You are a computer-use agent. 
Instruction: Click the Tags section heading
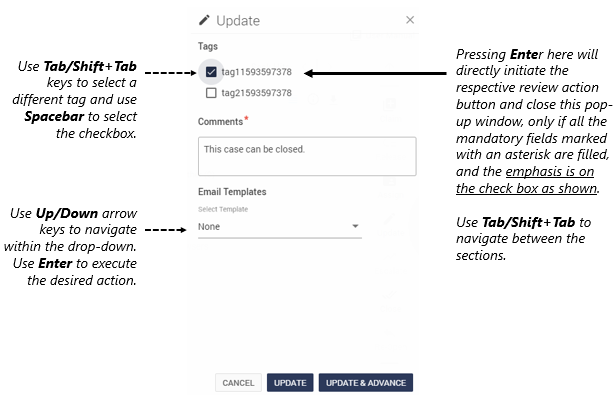tap(208, 46)
